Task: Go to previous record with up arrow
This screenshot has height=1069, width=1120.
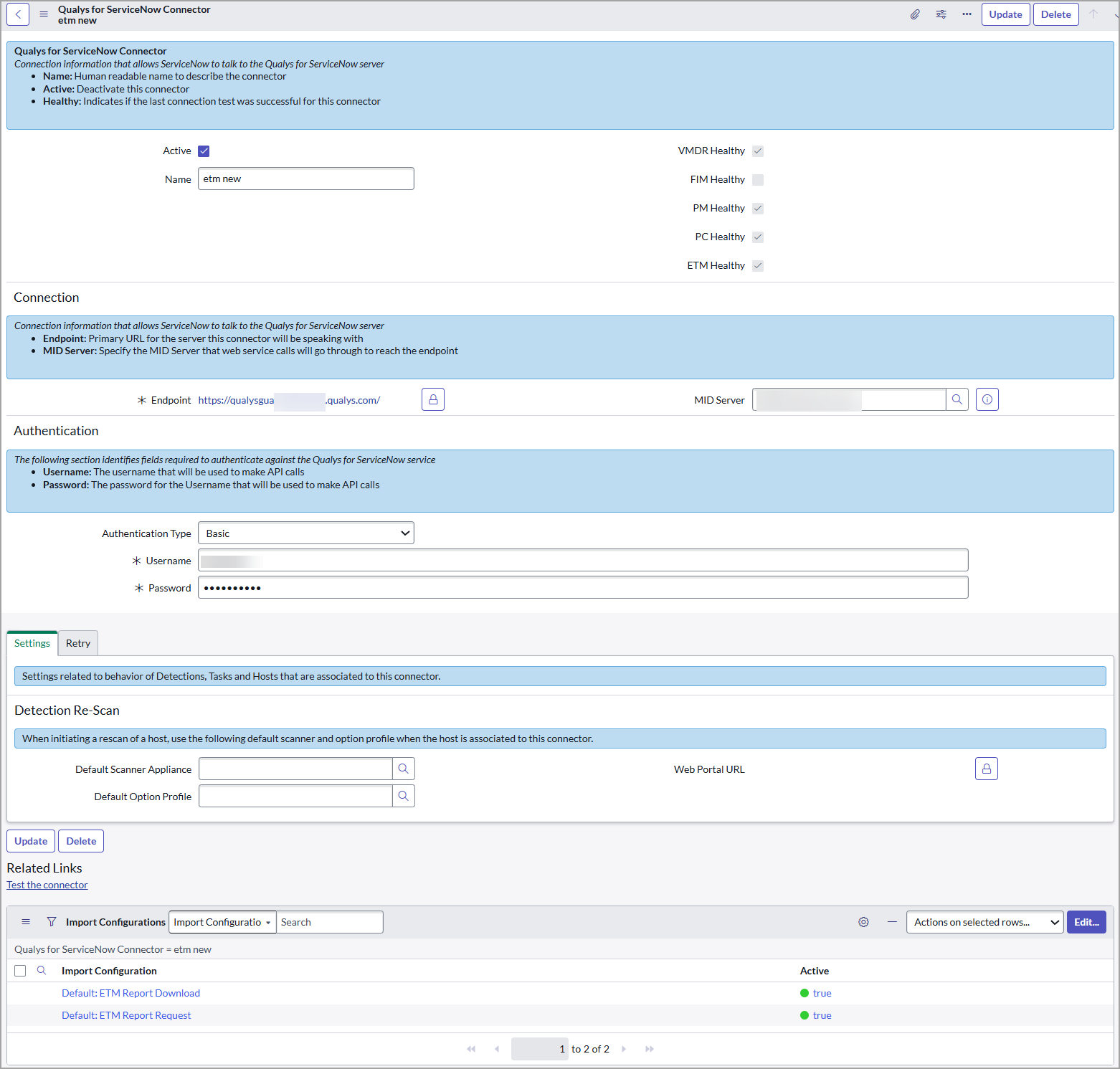Action: point(1093,14)
